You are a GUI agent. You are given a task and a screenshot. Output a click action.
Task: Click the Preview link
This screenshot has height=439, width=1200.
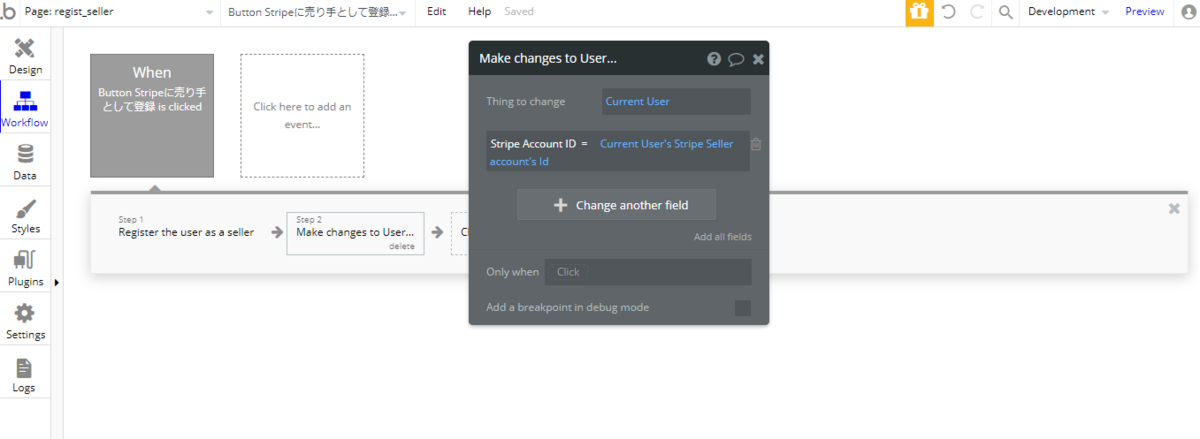[x=1144, y=12]
